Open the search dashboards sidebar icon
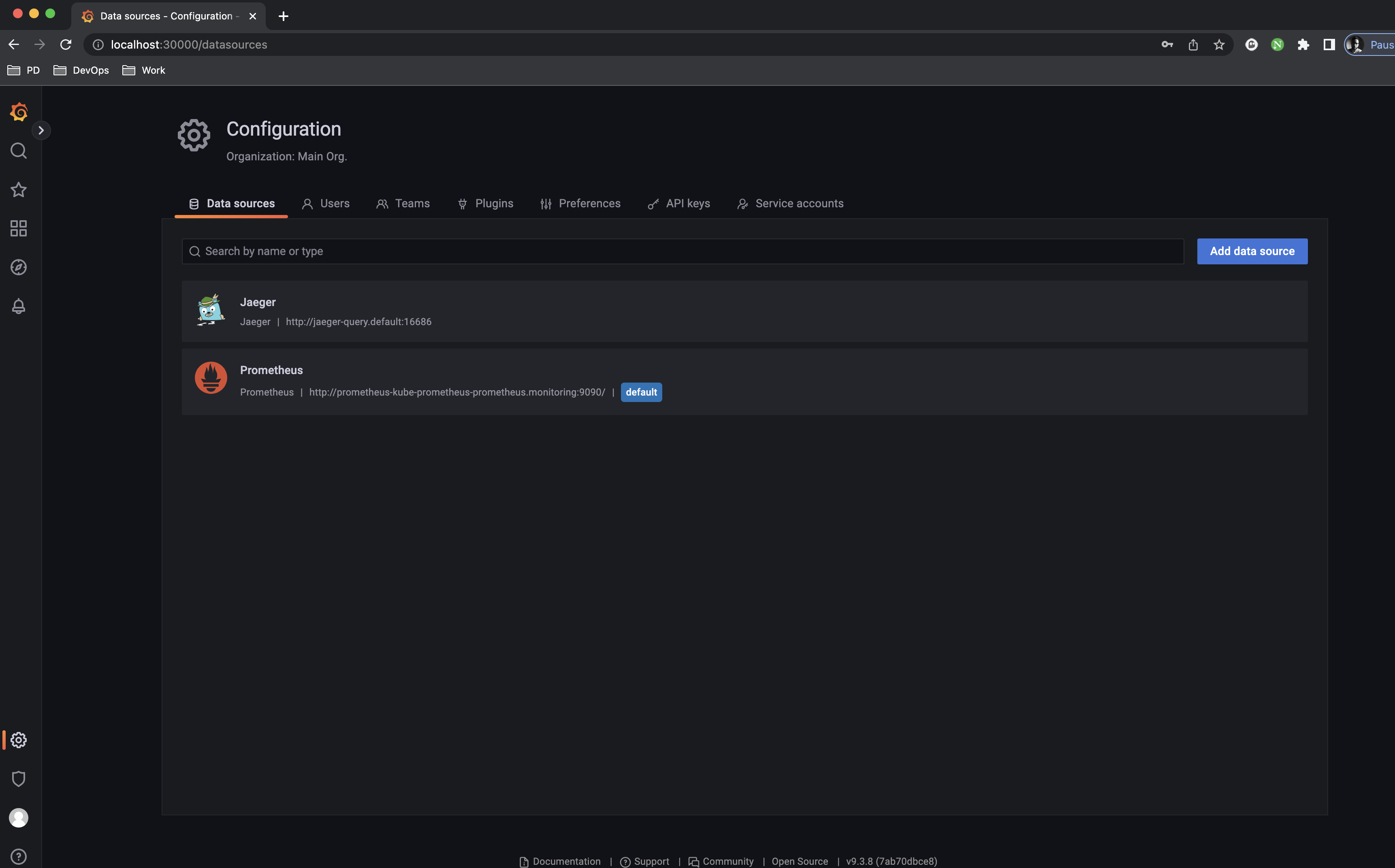Viewport: 1395px width, 868px height. [18, 151]
